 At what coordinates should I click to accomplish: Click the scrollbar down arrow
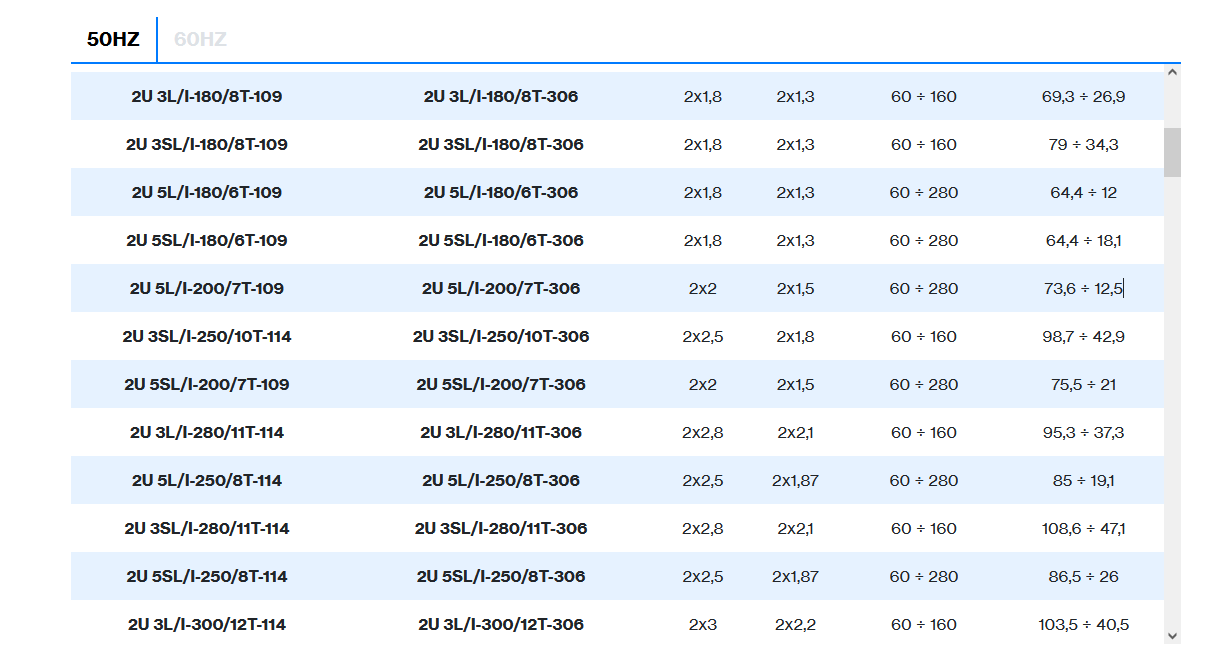(1172, 635)
